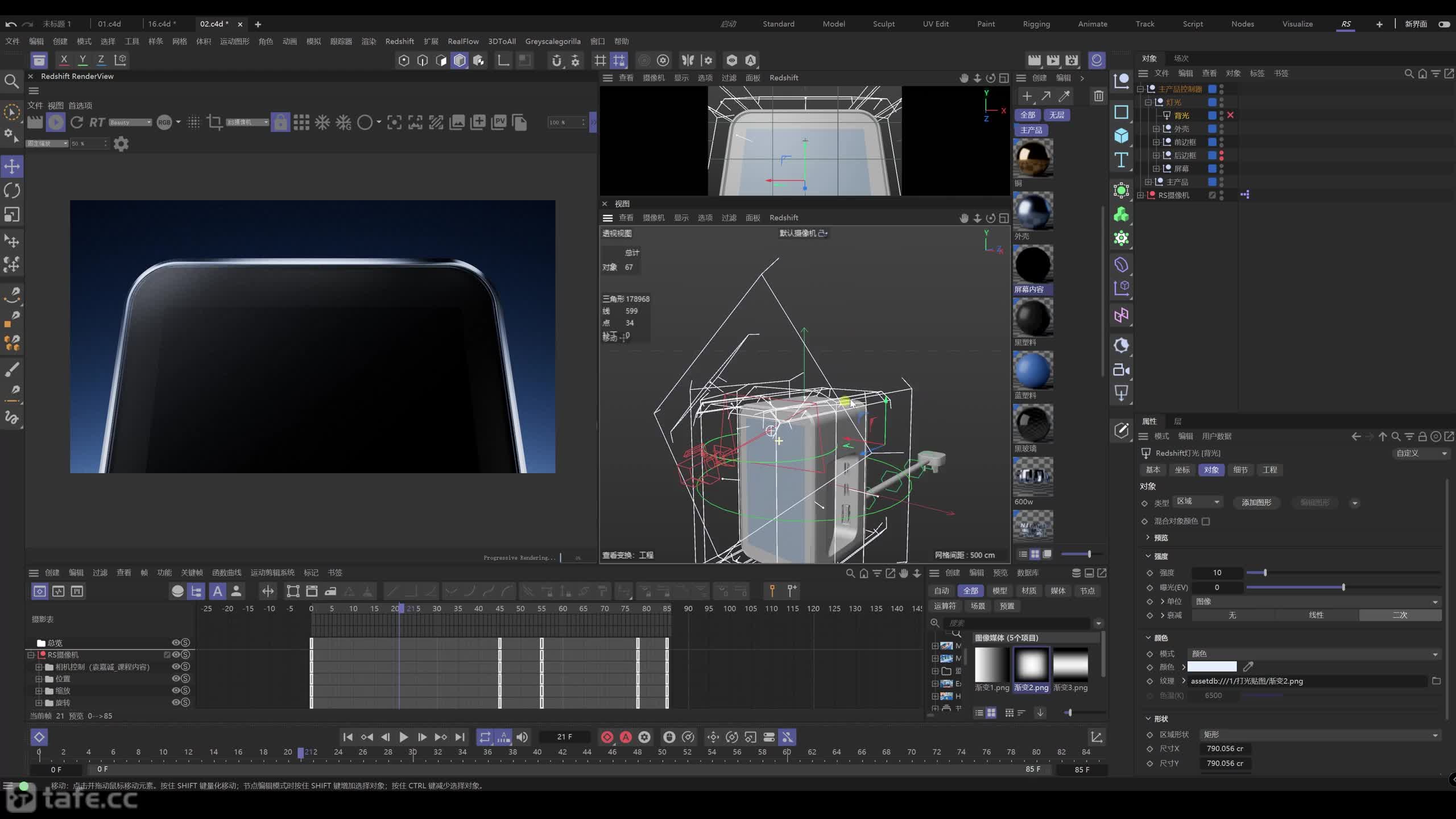Image resolution: width=1456 pixels, height=819 pixels.
Task: Toggle the 混合对象颜色 checkbox
Action: pos(1206,521)
